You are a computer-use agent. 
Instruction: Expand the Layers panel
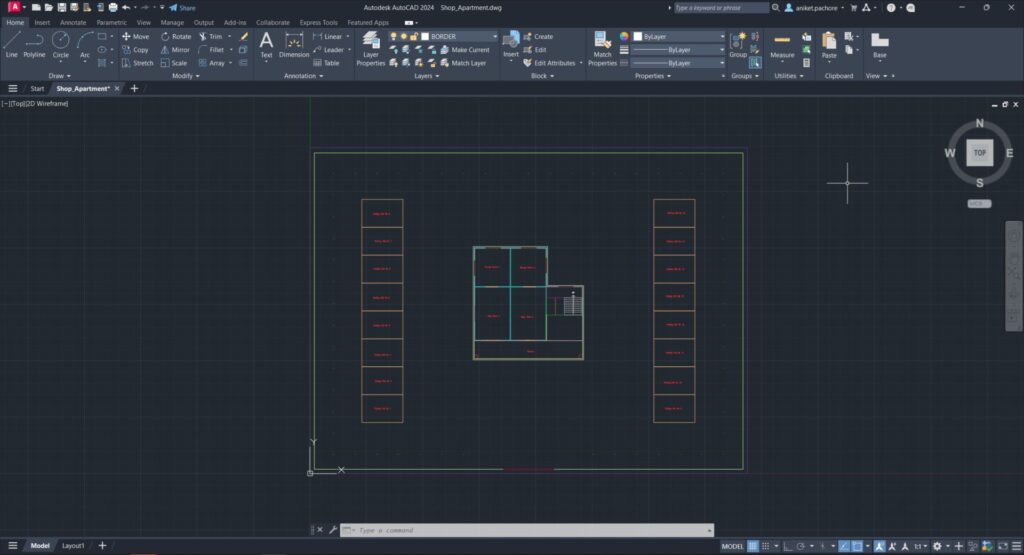click(426, 76)
